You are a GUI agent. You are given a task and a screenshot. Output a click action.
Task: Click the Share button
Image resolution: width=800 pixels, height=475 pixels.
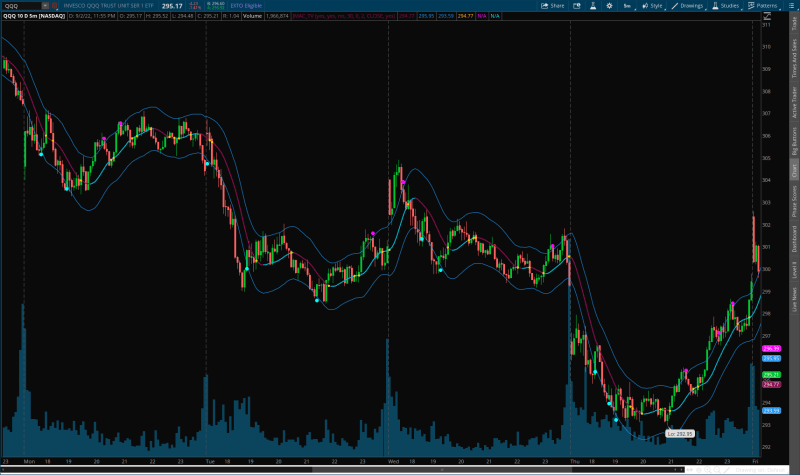pos(553,6)
